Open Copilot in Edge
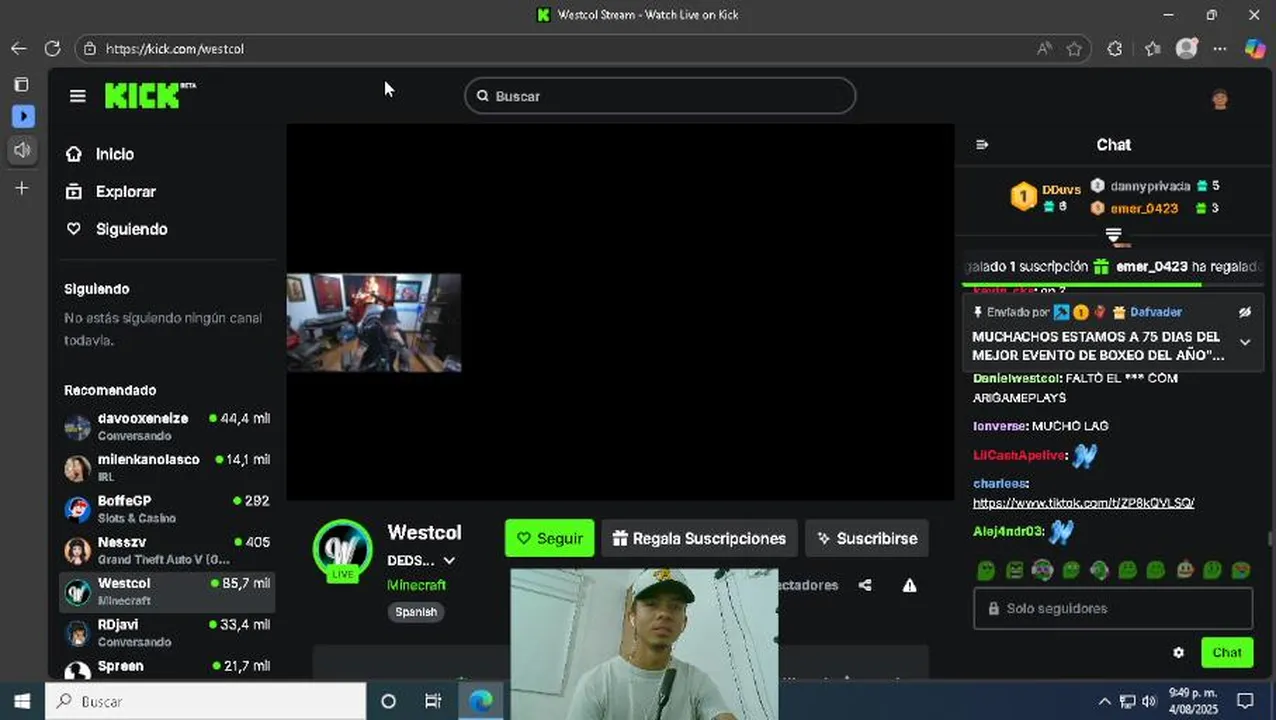1276x720 pixels. (x=1254, y=48)
